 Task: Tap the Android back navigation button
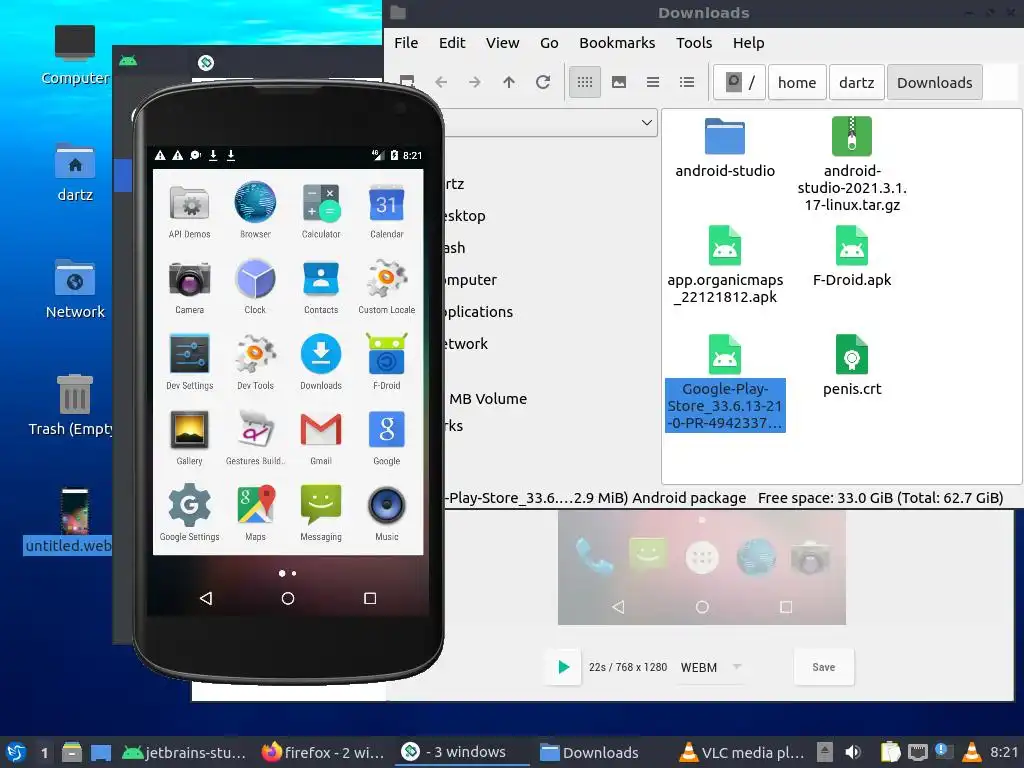tap(206, 598)
